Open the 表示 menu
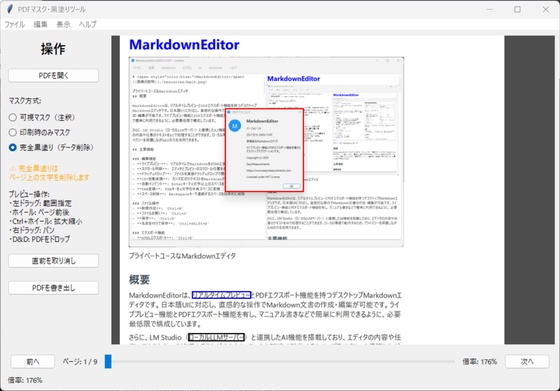Viewport: 560px width, 391px height. 63,25
